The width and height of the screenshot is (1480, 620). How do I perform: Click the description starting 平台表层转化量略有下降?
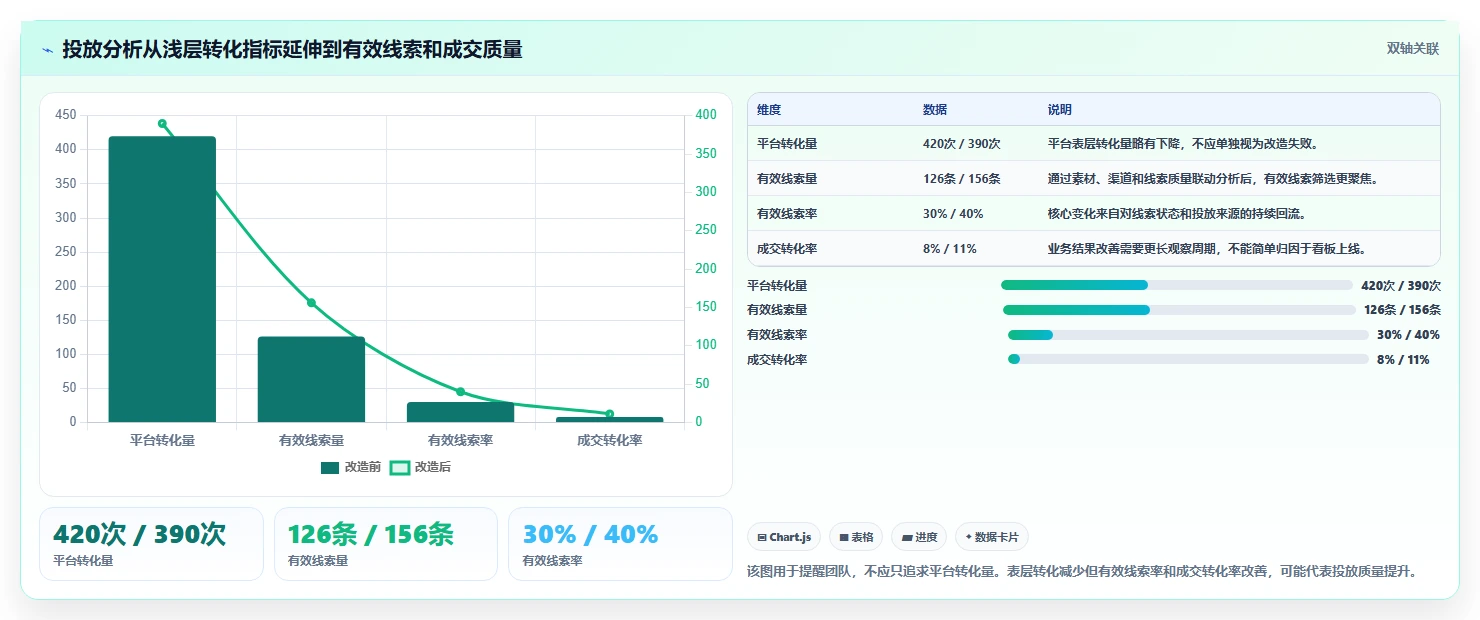tap(1183, 144)
